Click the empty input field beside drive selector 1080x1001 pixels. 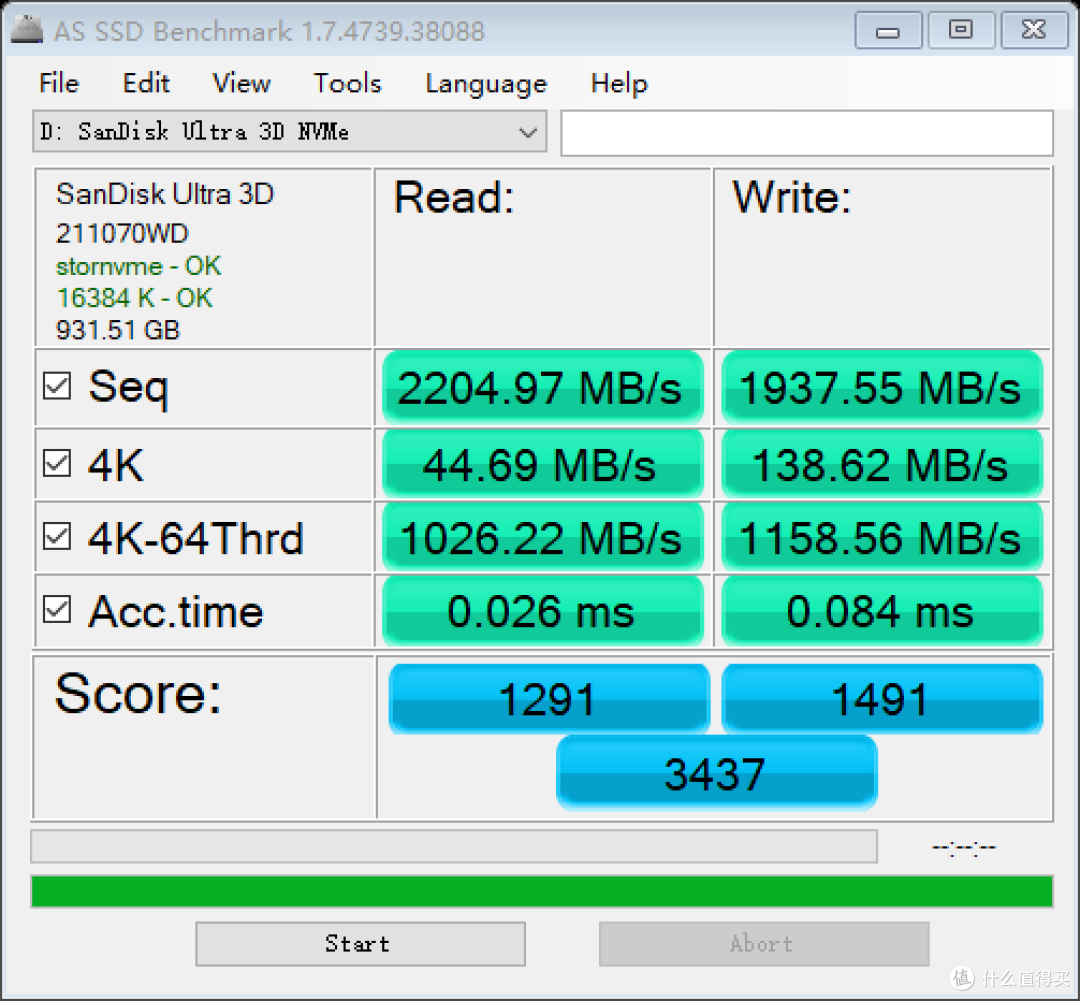tap(807, 131)
